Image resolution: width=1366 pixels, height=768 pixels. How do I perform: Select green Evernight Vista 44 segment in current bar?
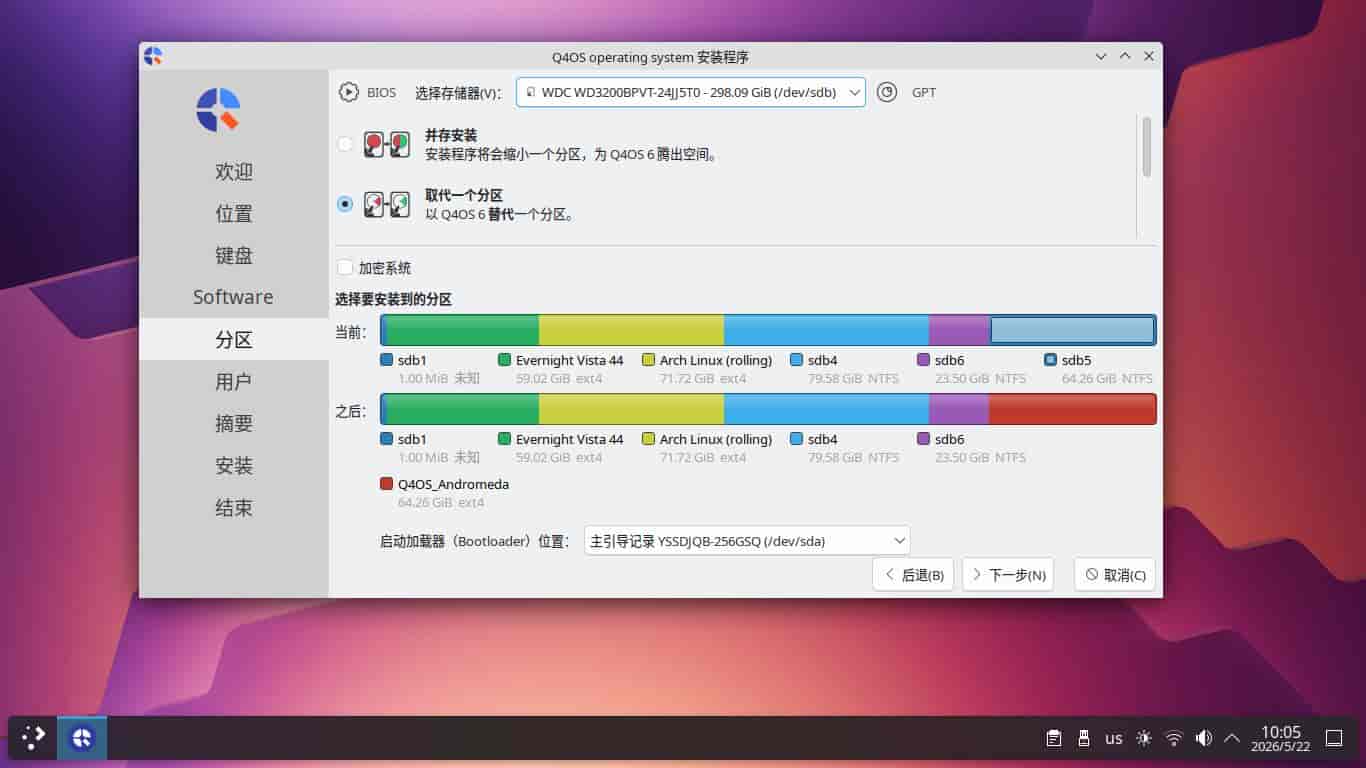tap(462, 330)
